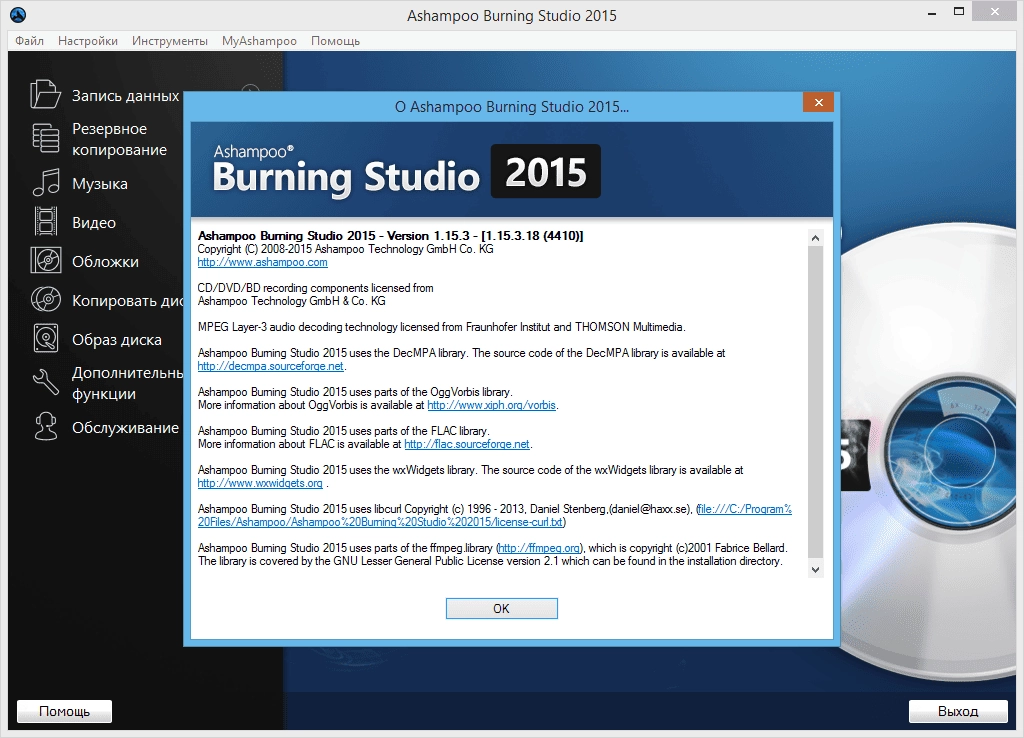Select Копировать диск entry in sidebar
Viewport: 1024px width, 738px height.
[127, 301]
